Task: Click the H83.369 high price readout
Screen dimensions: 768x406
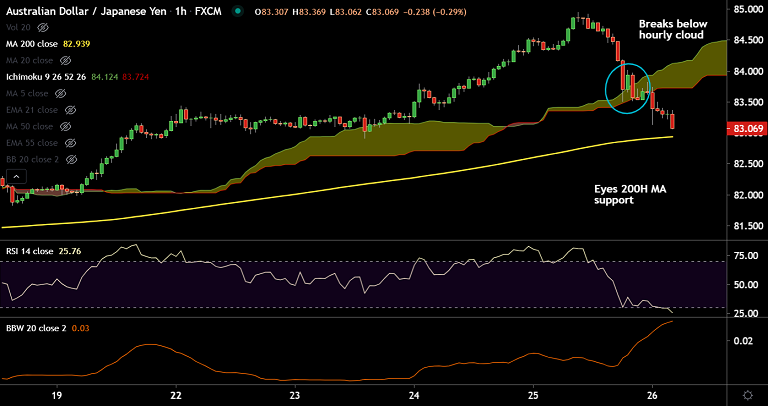Action: coord(308,11)
